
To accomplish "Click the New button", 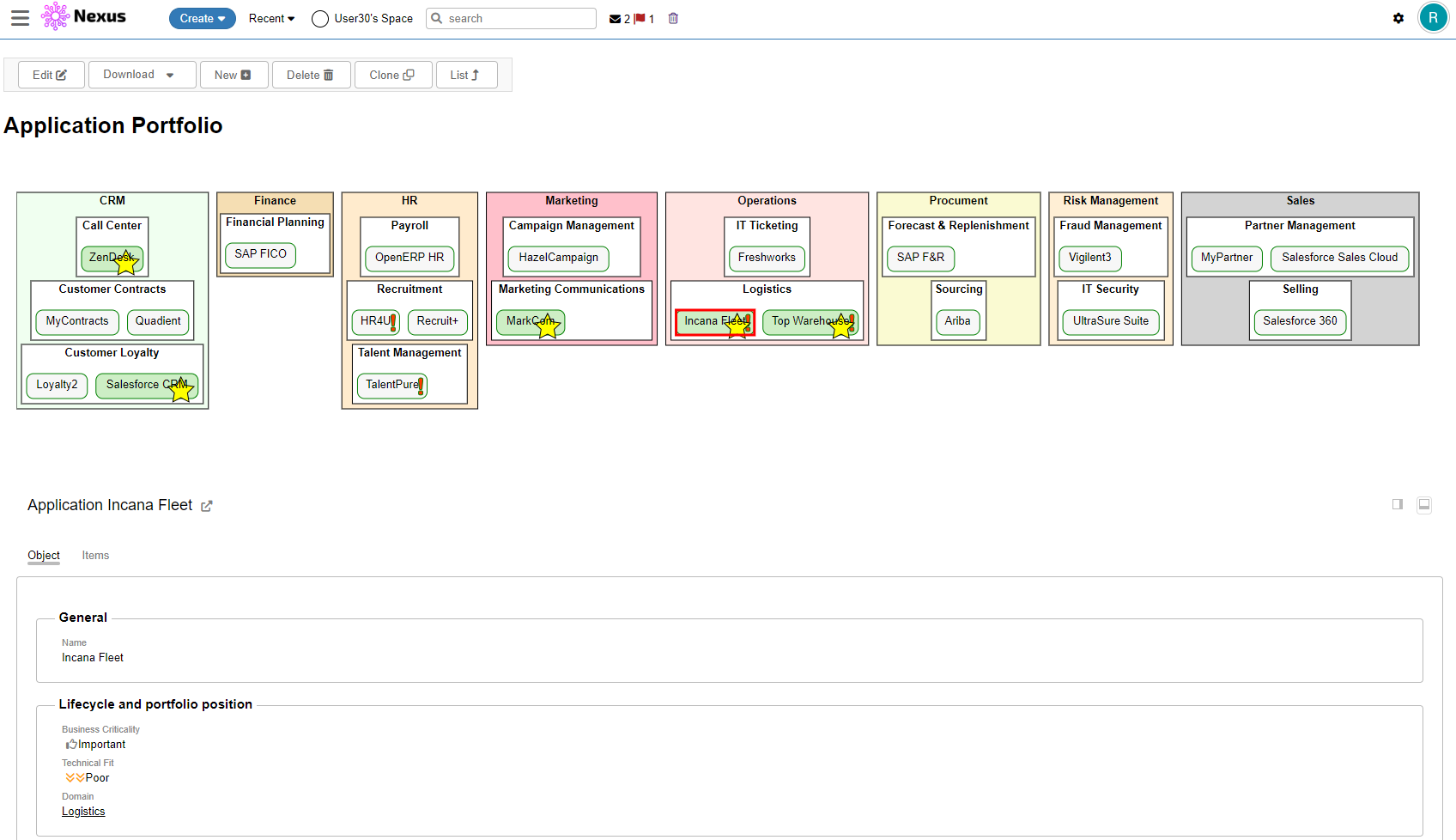I will [234, 75].
